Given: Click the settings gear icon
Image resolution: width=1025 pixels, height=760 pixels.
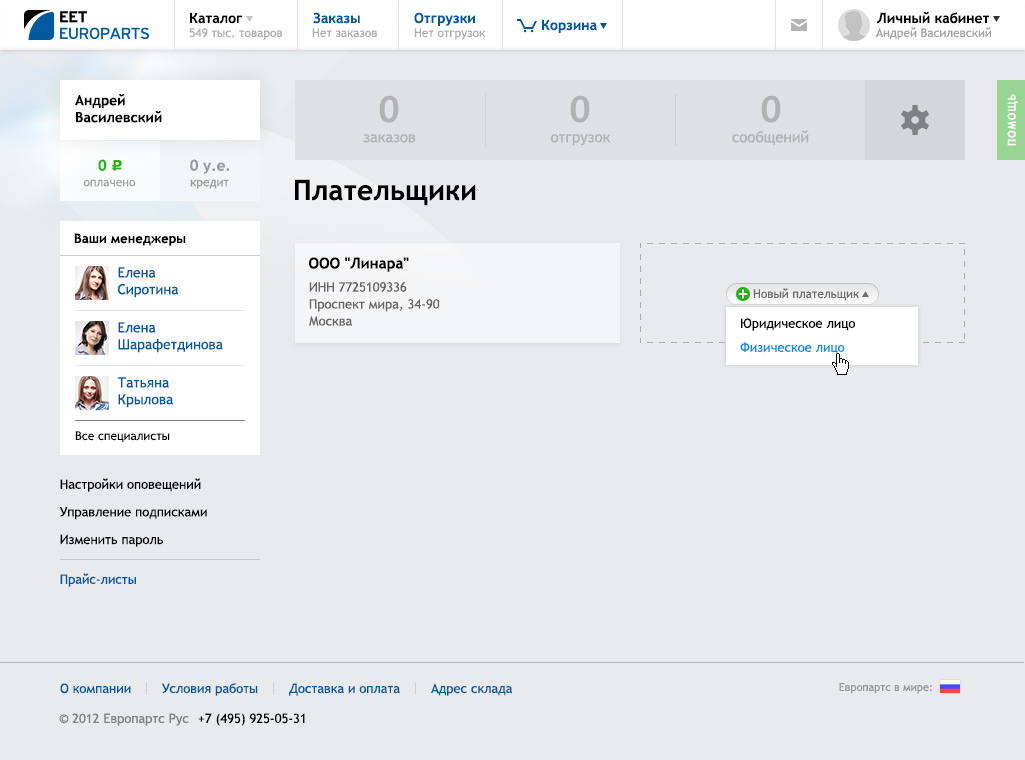Looking at the screenshot, I should click(x=914, y=120).
